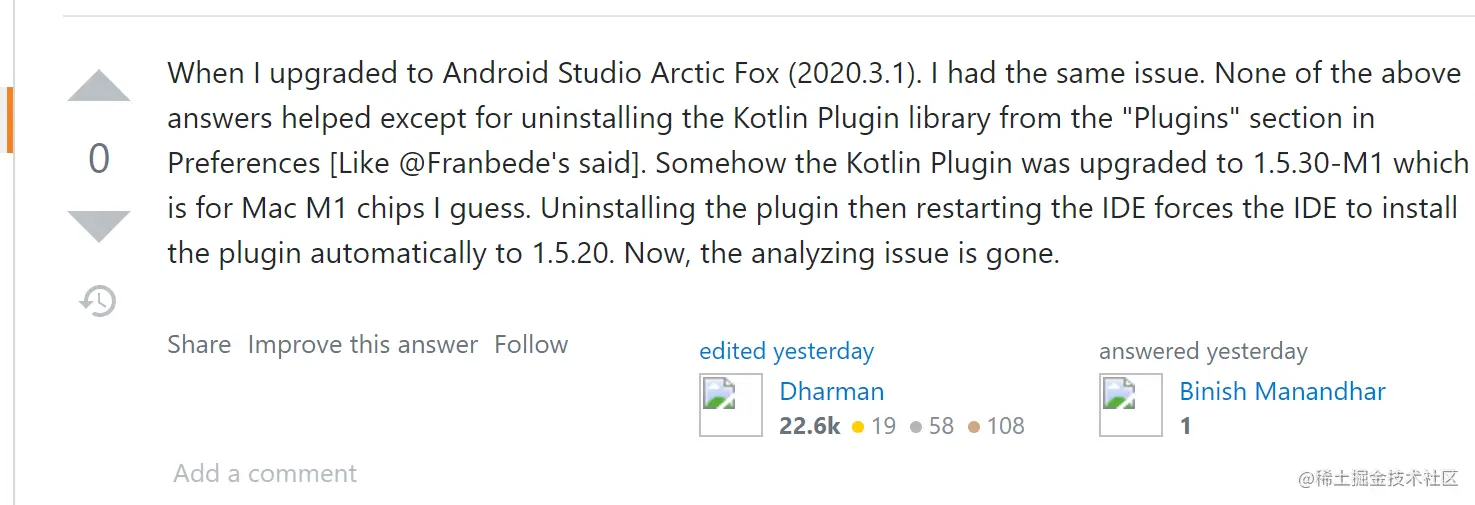
Task: Open Dharman's user profile
Action: point(832,391)
